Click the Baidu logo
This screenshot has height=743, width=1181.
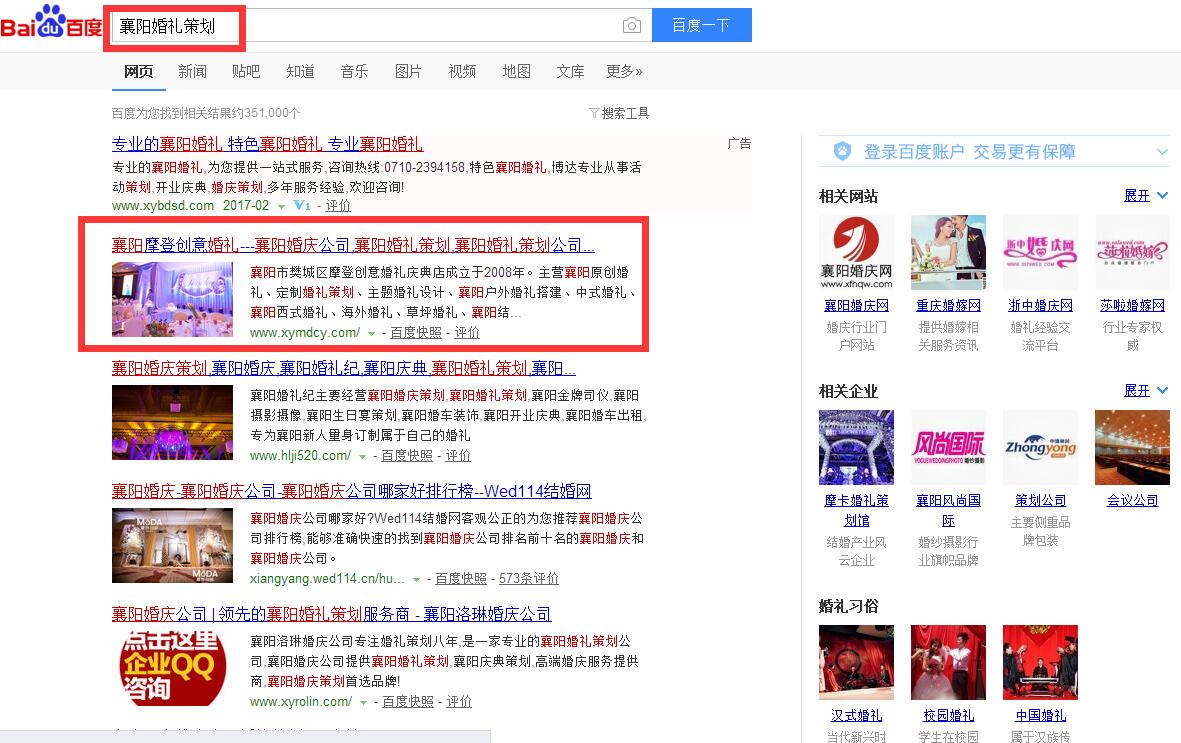(51, 23)
